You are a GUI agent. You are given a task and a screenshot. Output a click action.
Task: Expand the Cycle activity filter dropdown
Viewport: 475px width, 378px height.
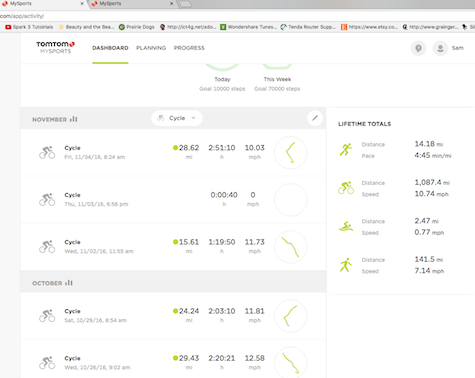177,118
